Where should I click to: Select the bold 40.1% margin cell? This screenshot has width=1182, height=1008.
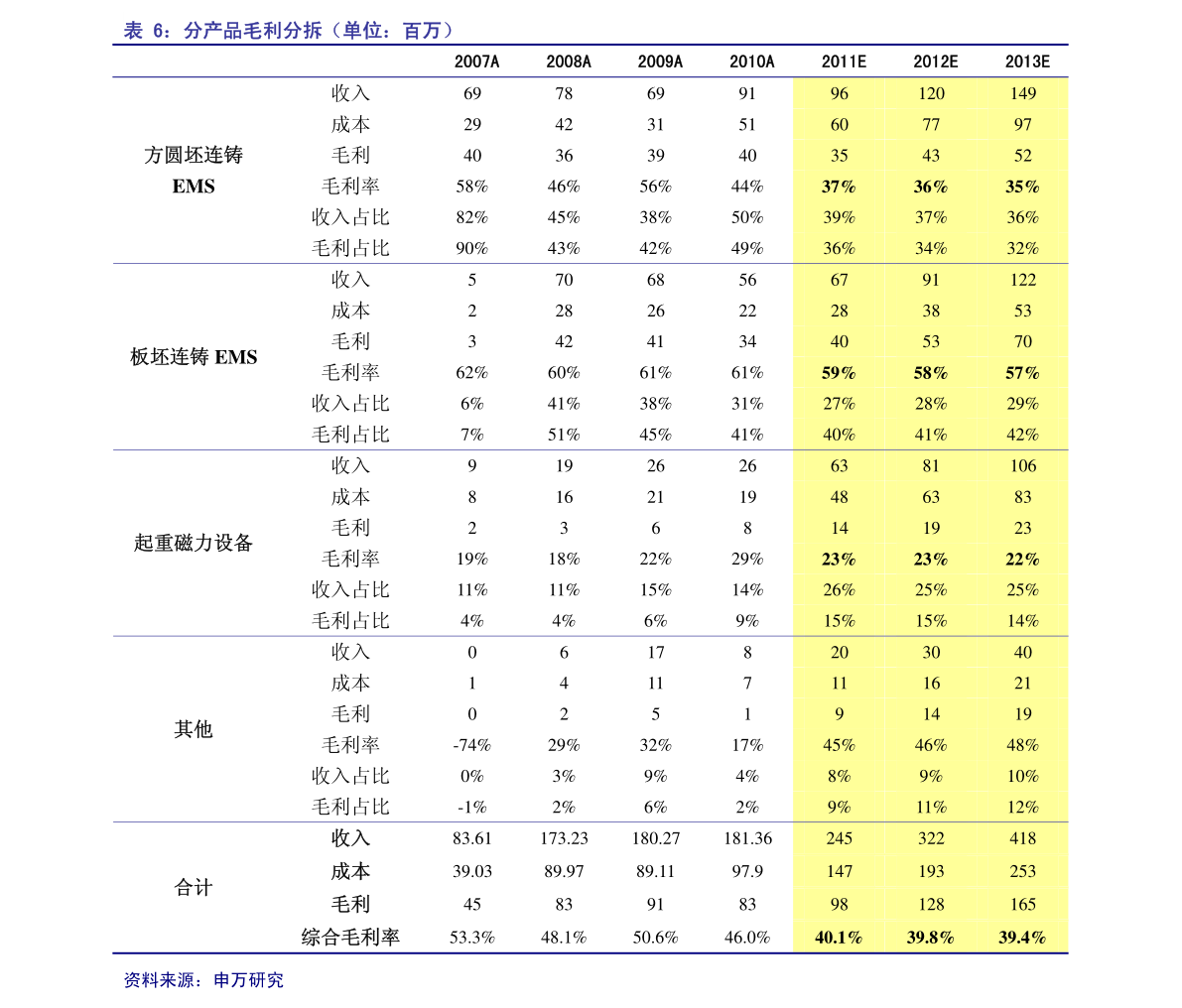(839, 938)
